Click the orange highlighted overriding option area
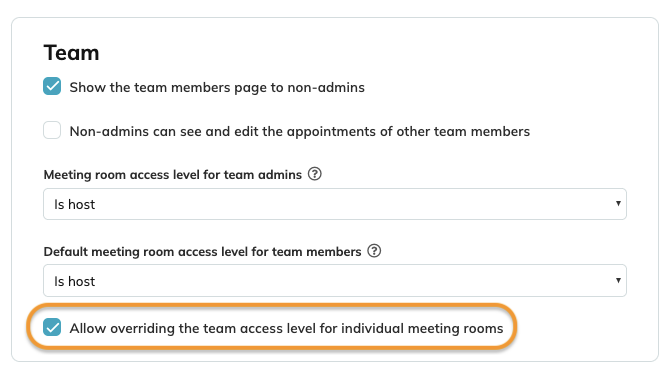Viewport: 668px width, 370px height. (x=272, y=327)
